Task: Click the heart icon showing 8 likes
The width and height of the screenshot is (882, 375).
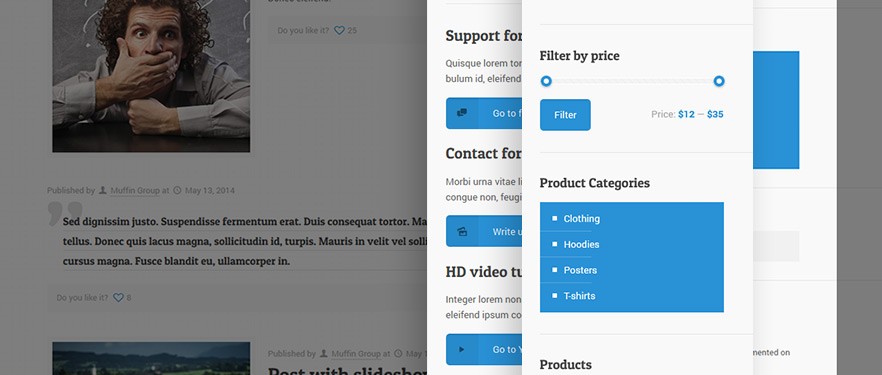Action: point(118,297)
